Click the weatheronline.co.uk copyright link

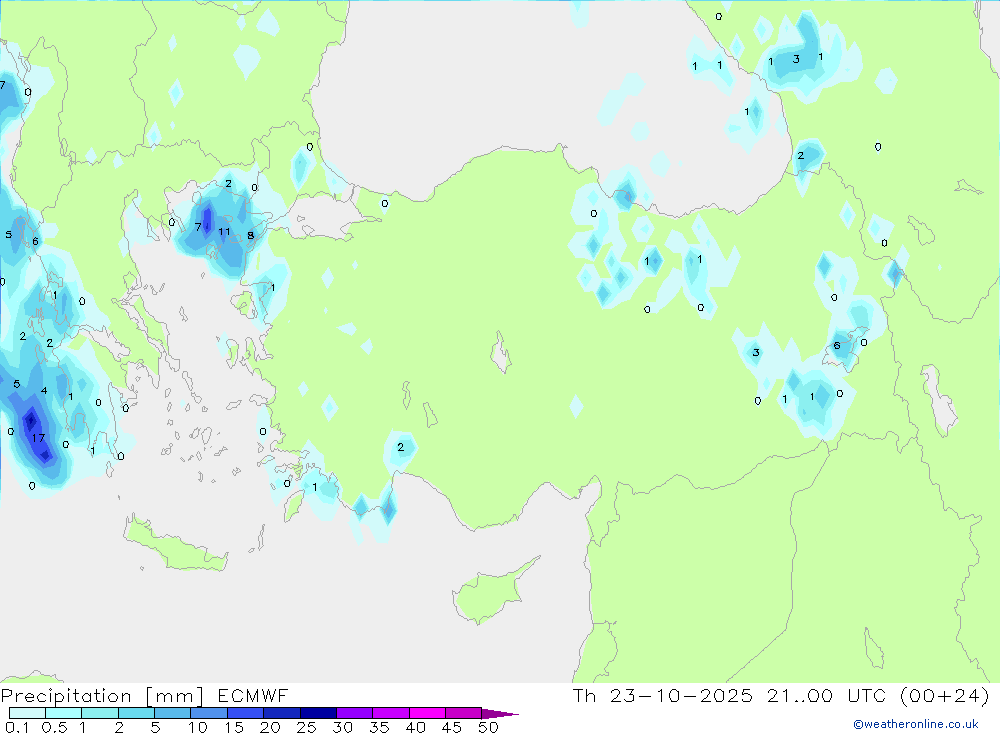point(916,724)
